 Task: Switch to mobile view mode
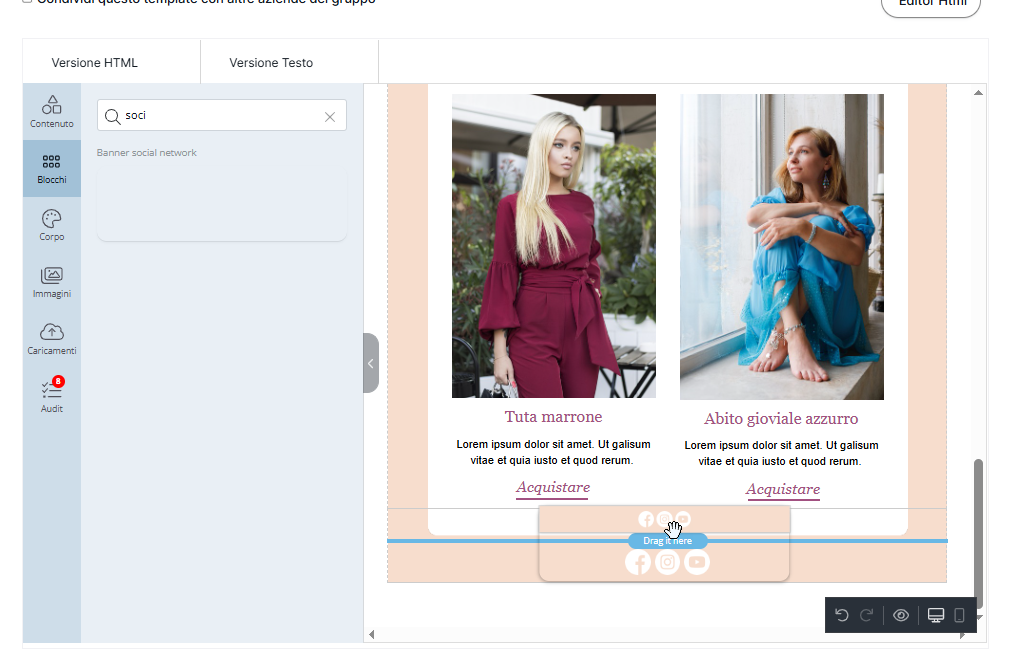click(x=960, y=615)
